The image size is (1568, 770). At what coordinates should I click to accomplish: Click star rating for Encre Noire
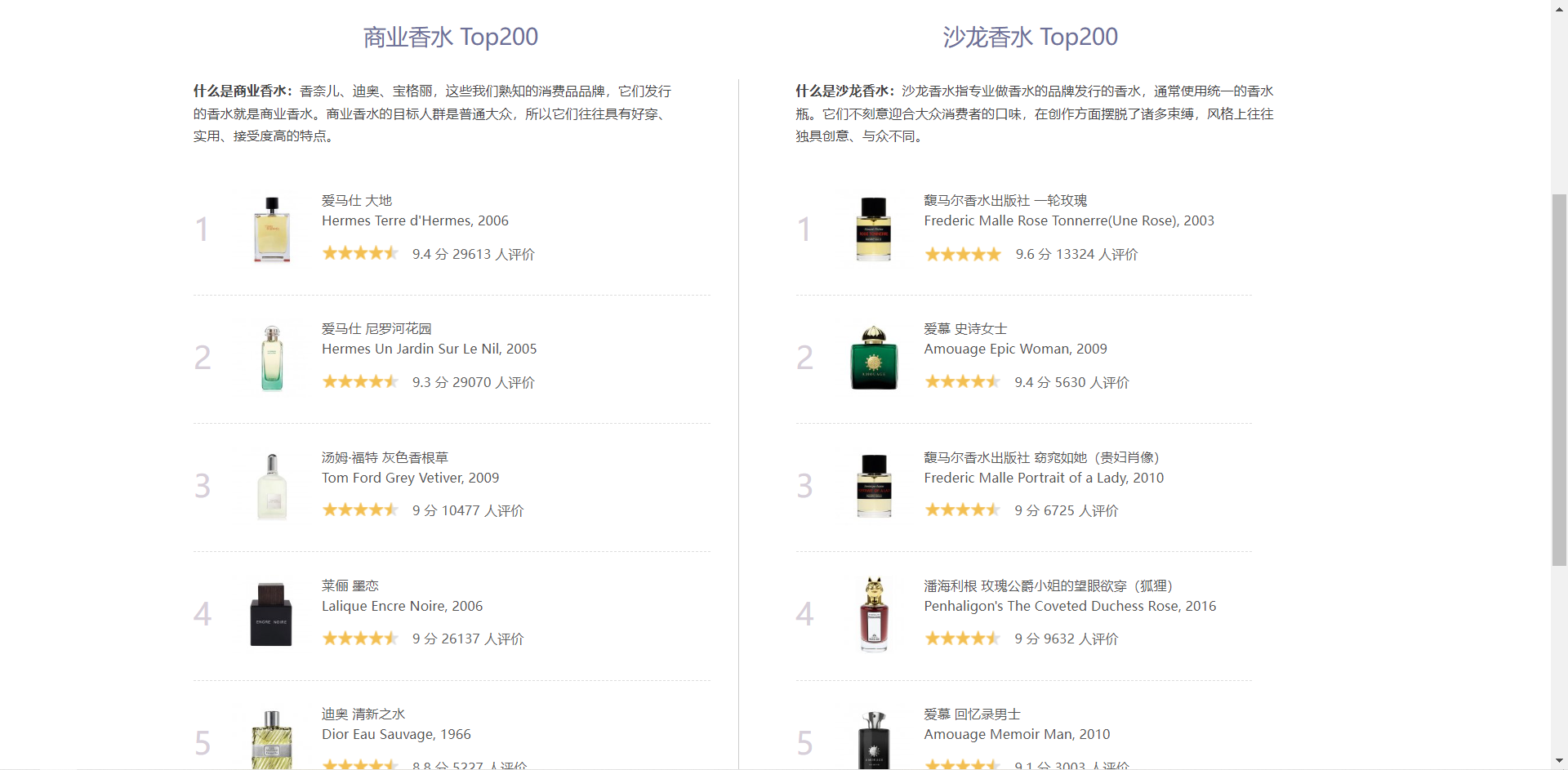tap(360, 639)
